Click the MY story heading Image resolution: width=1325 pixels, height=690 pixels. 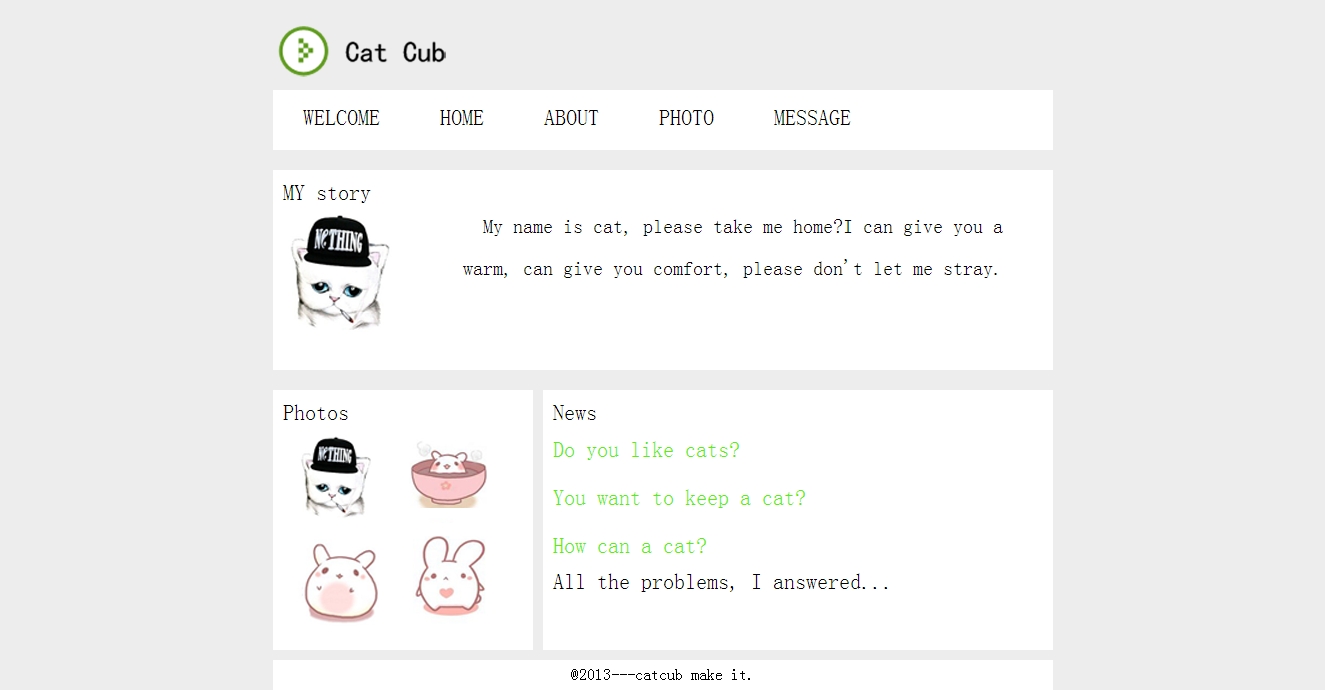coord(327,193)
